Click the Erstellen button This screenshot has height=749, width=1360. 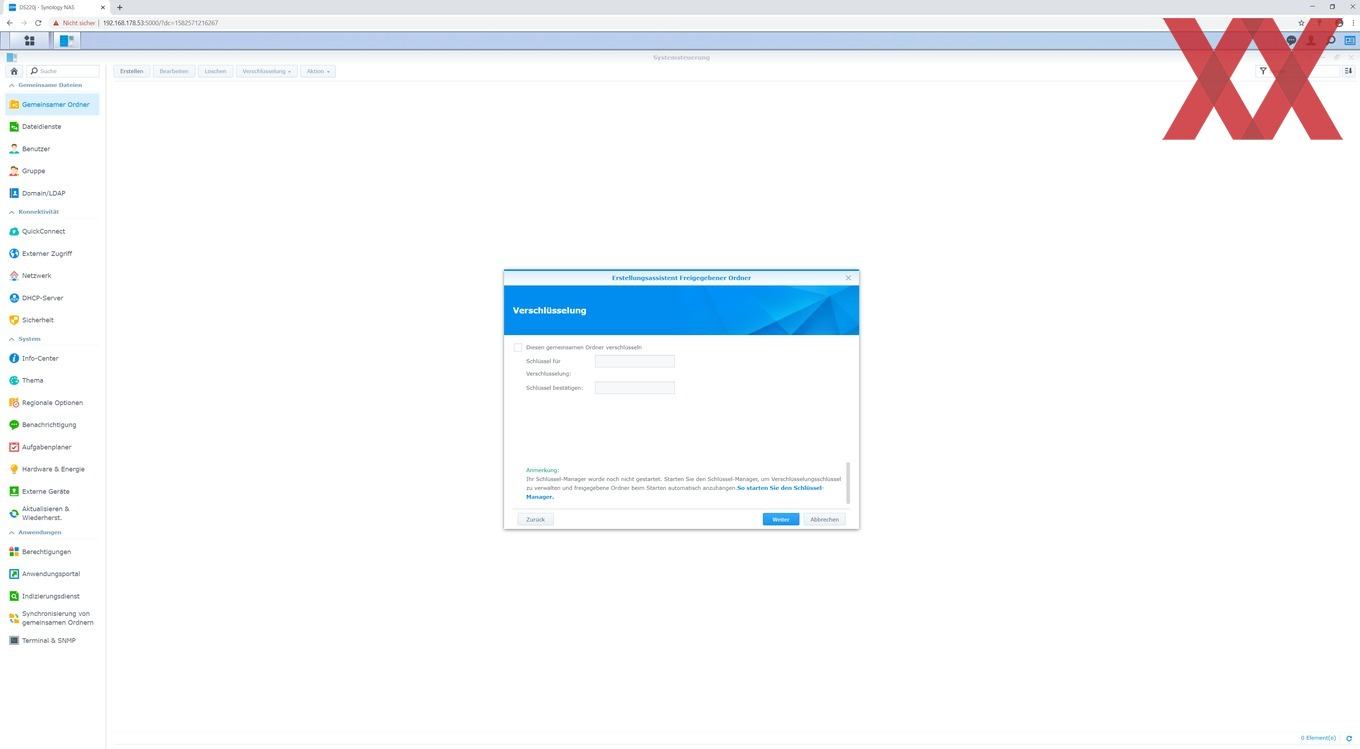(131, 71)
